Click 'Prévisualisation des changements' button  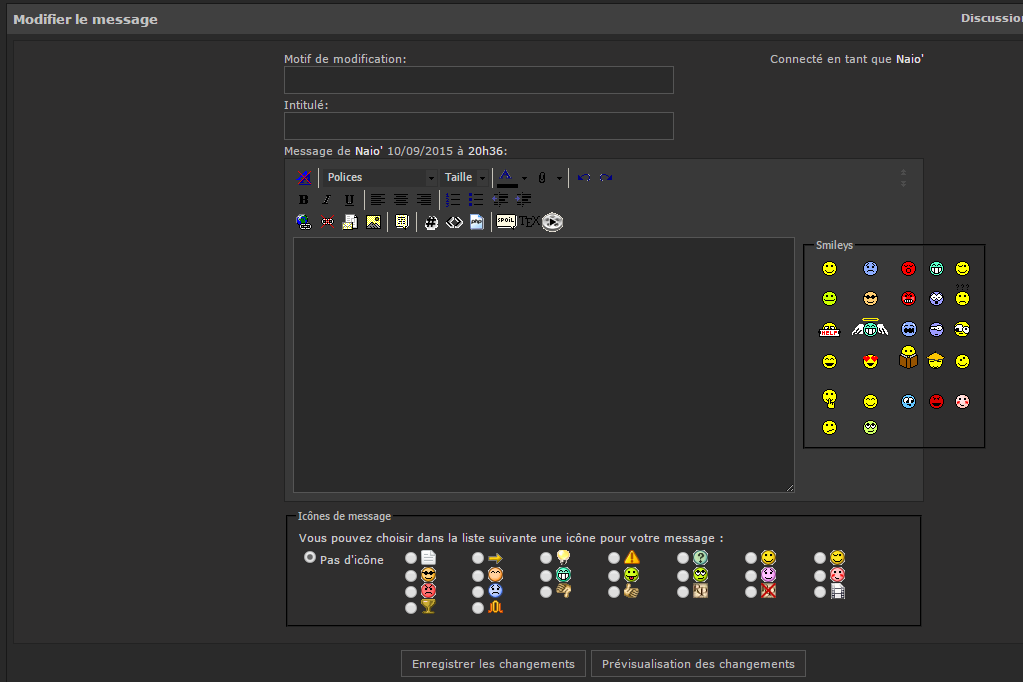[698, 664]
